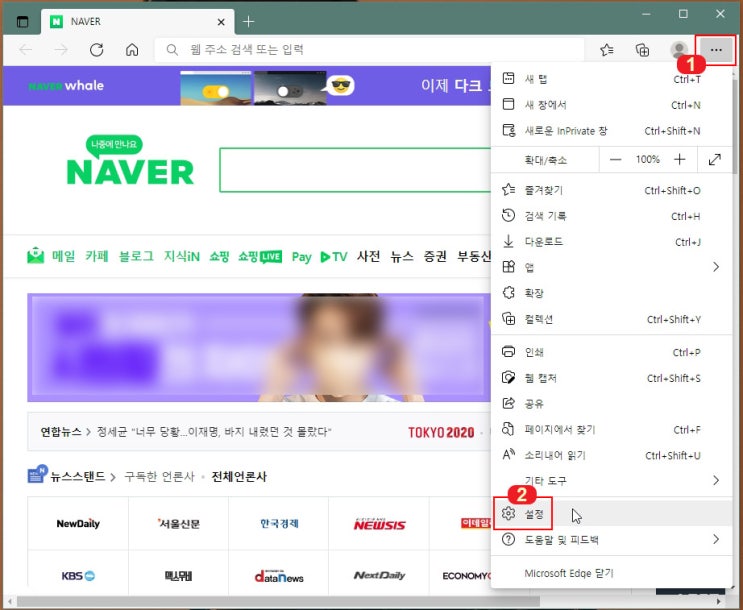Viewport: 743px width, 610px height.
Task: Expand 기타 도구 (More tools) submenu
Action: pos(611,481)
